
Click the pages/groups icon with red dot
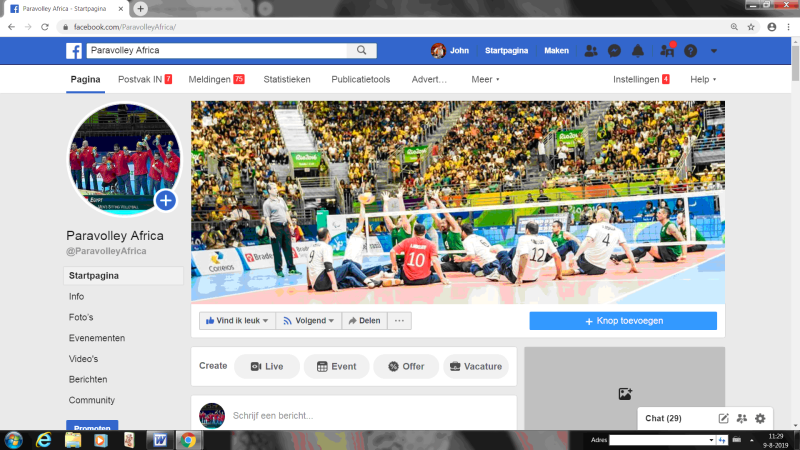pos(667,50)
